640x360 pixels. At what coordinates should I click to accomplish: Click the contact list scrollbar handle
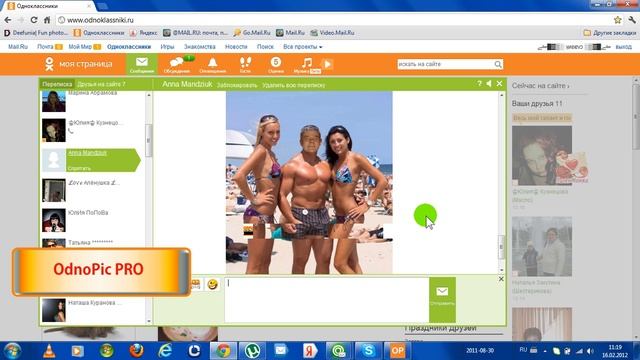pyautogui.click(x=149, y=140)
